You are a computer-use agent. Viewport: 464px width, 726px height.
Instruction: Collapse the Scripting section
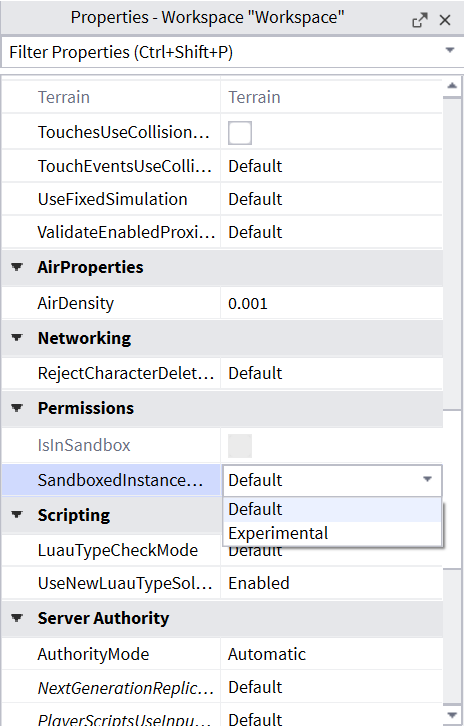coord(17,515)
